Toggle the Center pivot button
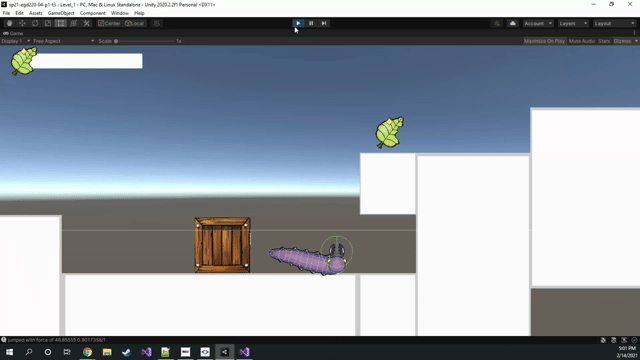 (x=109, y=23)
